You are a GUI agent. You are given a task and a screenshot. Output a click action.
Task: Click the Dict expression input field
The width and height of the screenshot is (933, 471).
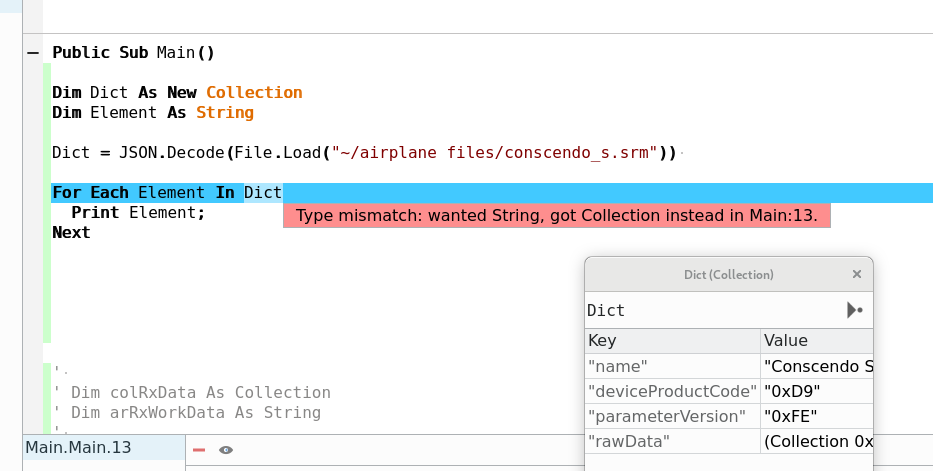tap(710, 311)
